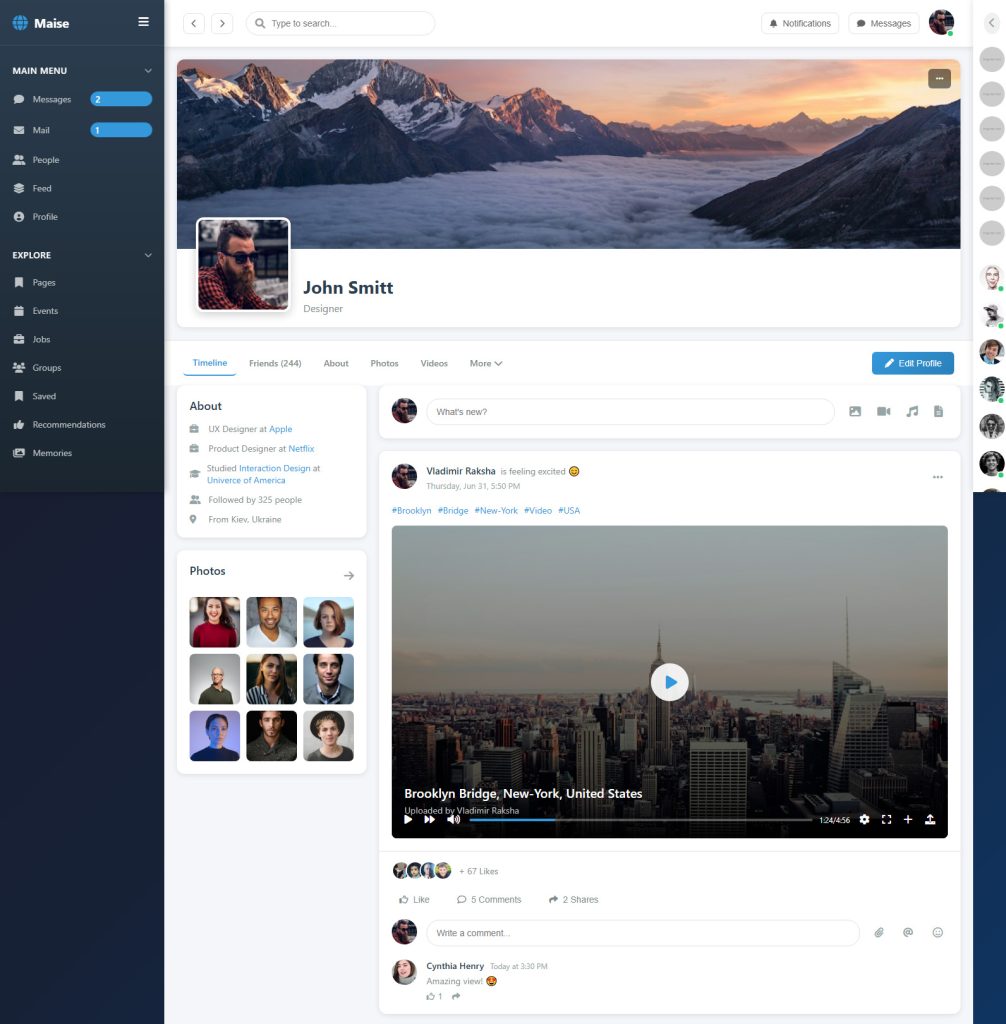The width and height of the screenshot is (1006, 1024).
Task: Click the Recommendations thumbs-up icon
Action: 19,424
